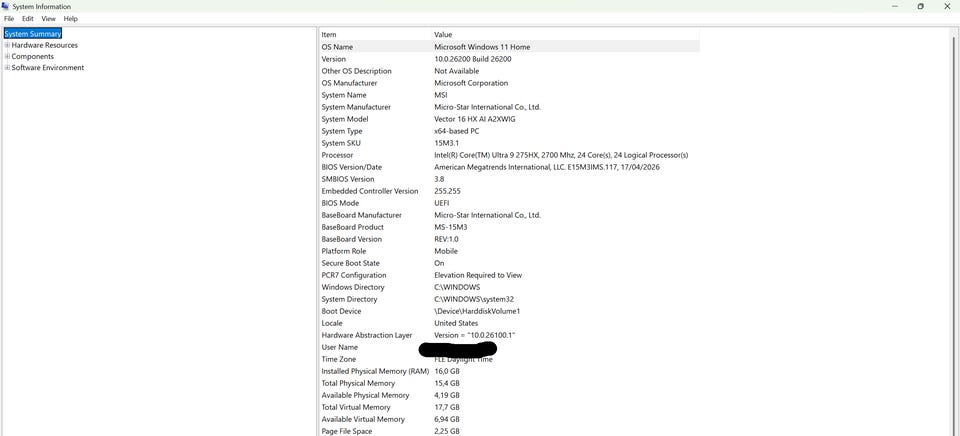
Task: Click the System Manufacturer label
Action: point(356,107)
